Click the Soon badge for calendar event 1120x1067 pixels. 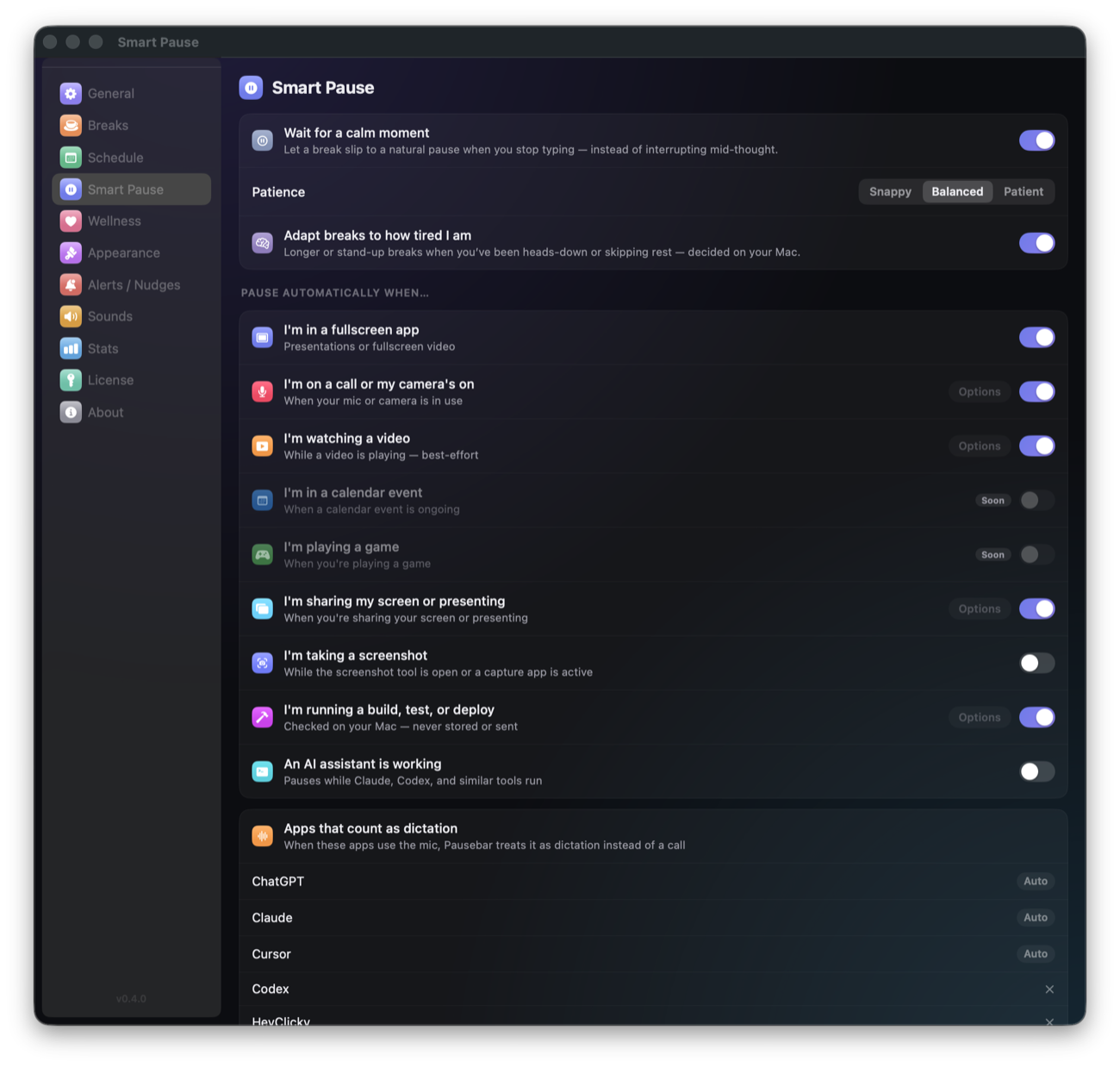click(x=992, y=501)
